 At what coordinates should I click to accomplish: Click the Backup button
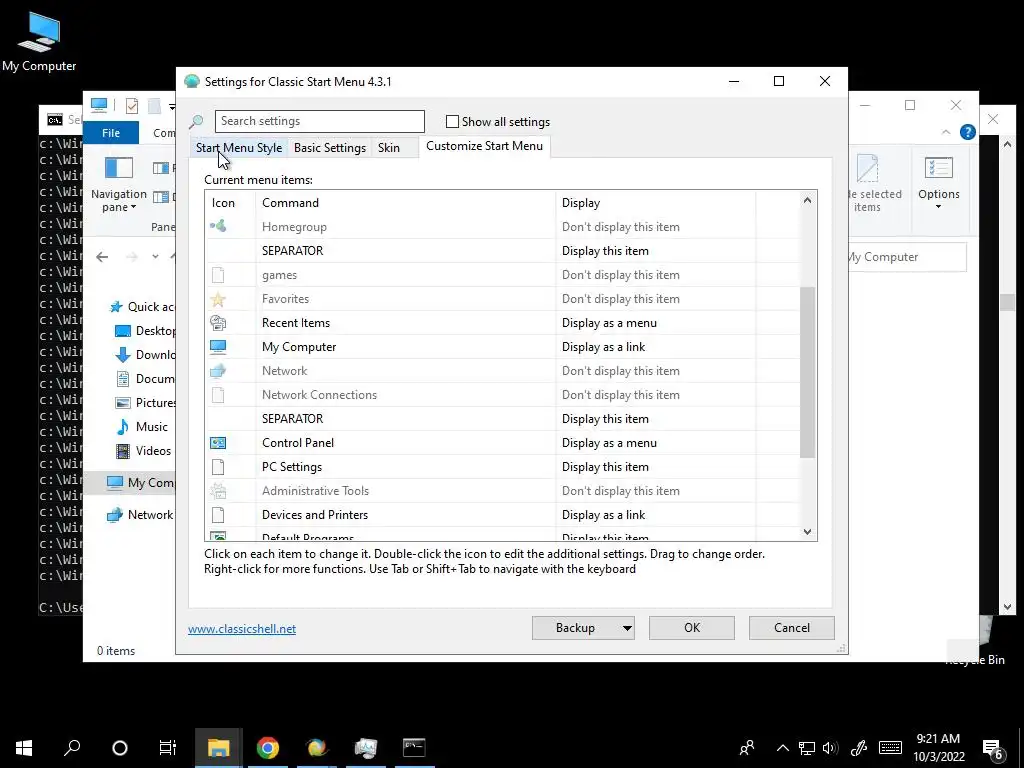575,628
